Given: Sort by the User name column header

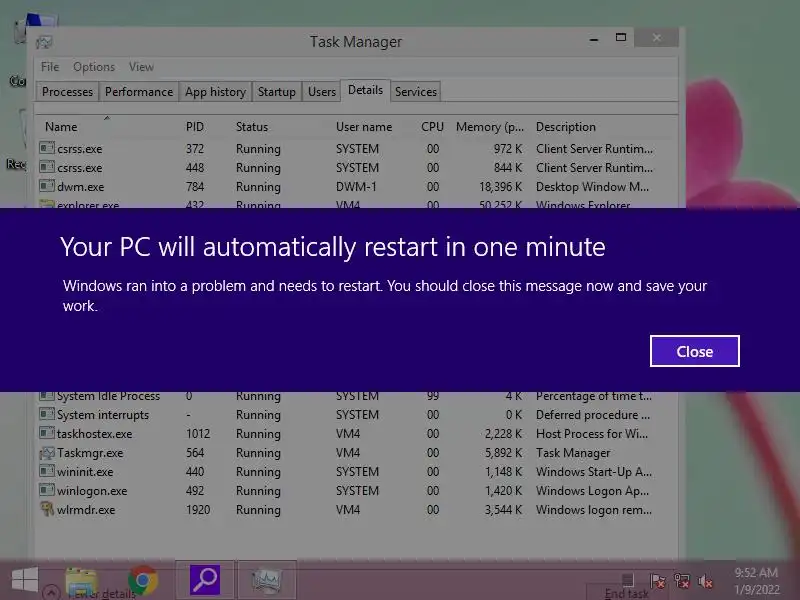Looking at the screenshot, I should (x=364, y=127).
